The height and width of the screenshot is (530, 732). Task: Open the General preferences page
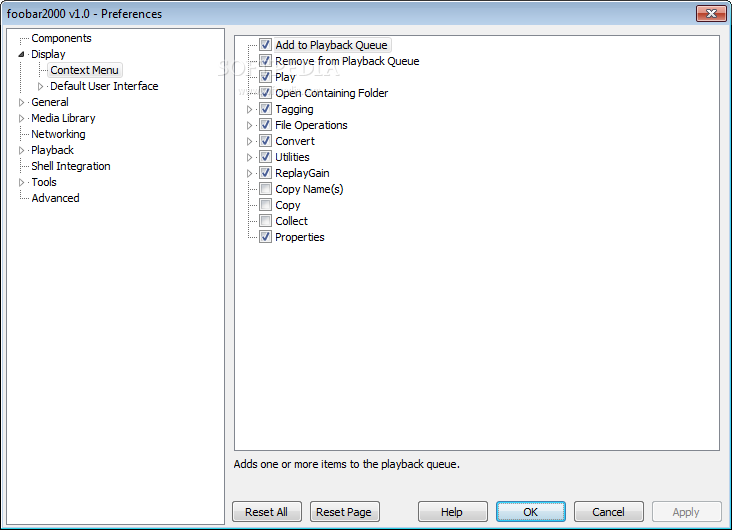point(49,102)
